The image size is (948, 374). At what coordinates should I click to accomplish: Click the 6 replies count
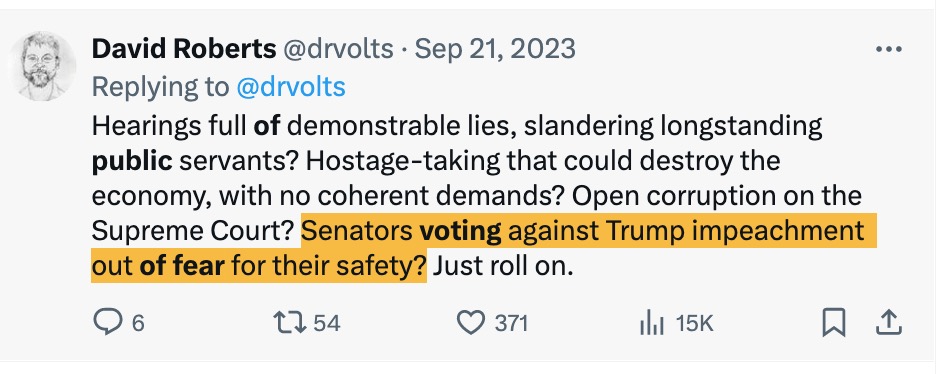point(138,324)
